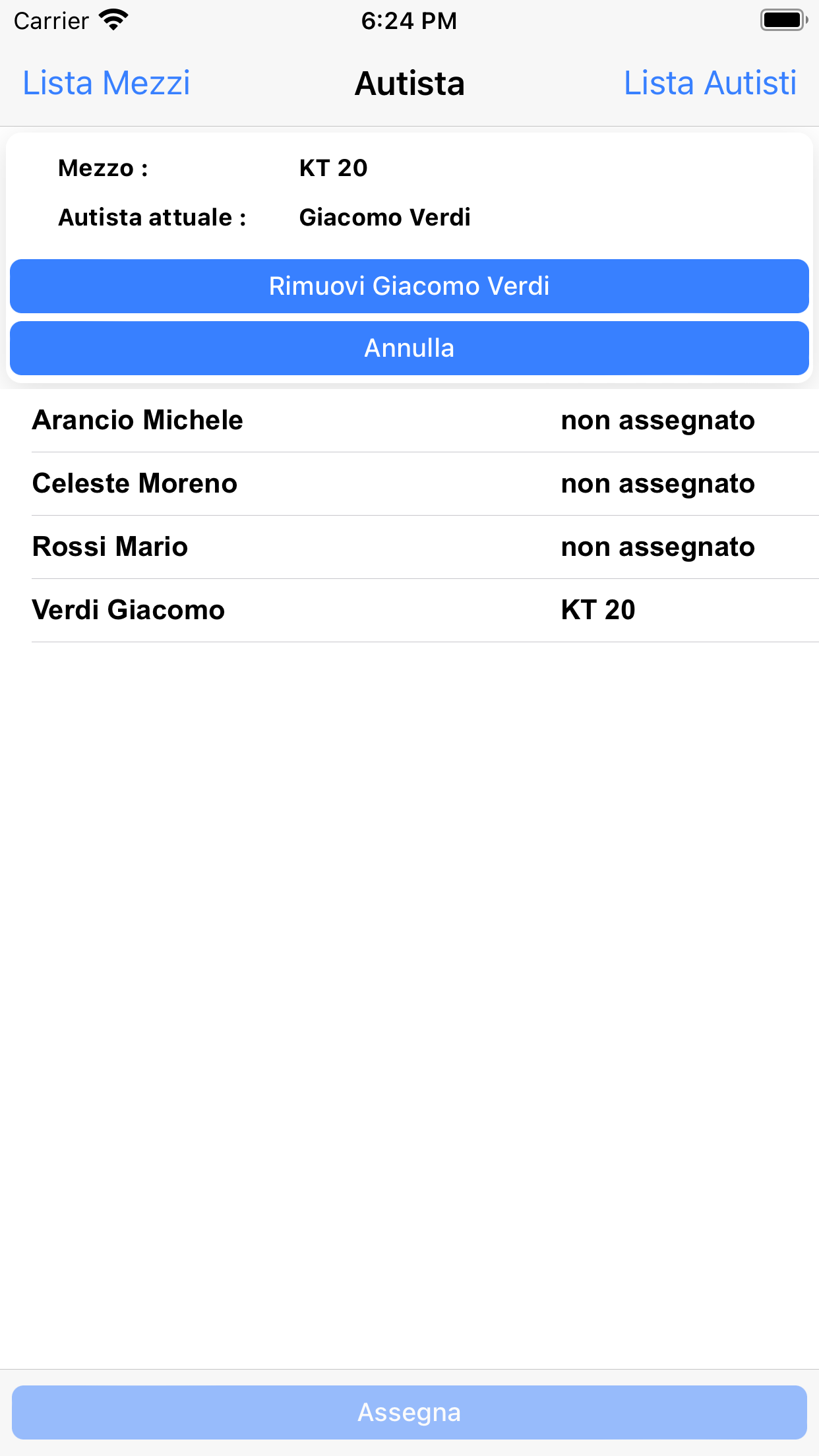Select driver name Rossi Mario
Viewport: 819px width, 1456px height.
point(110,547)
